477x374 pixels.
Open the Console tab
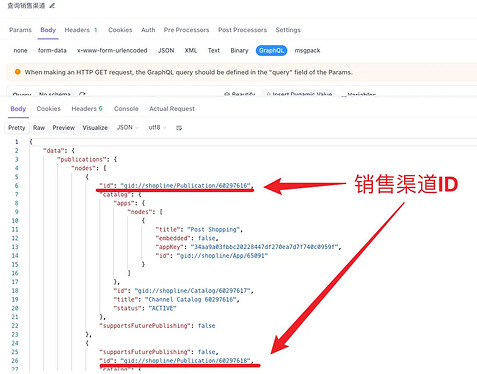tap(126, 109)
